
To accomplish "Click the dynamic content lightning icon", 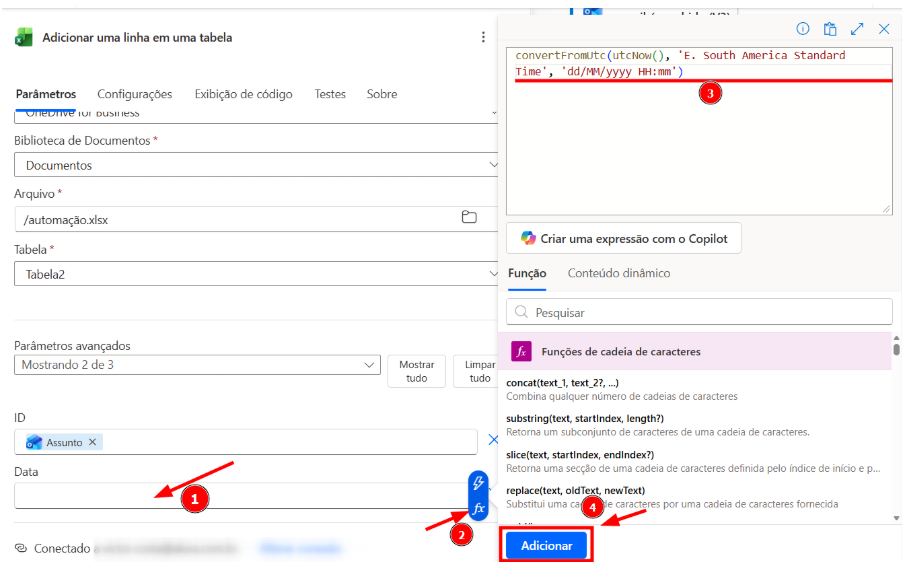I will (478, 483).
